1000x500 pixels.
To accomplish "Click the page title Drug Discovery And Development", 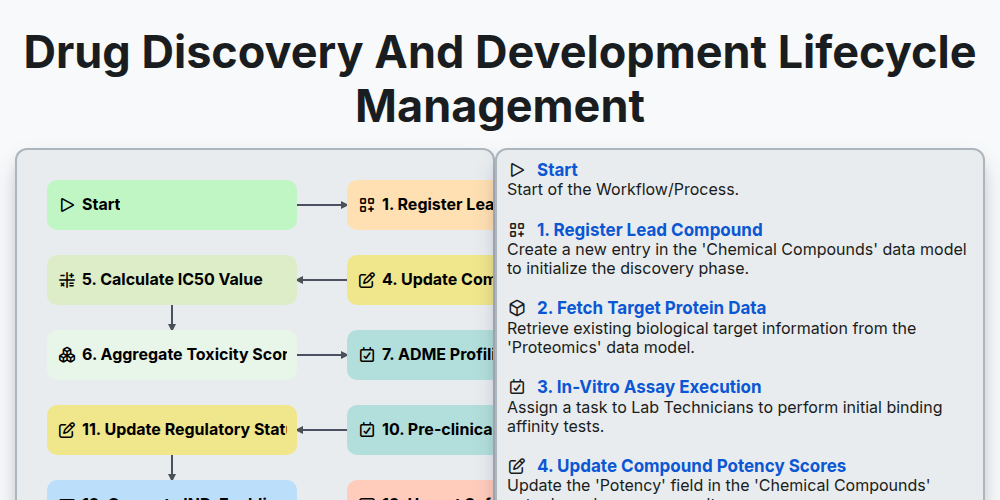I will pos(500,79).
